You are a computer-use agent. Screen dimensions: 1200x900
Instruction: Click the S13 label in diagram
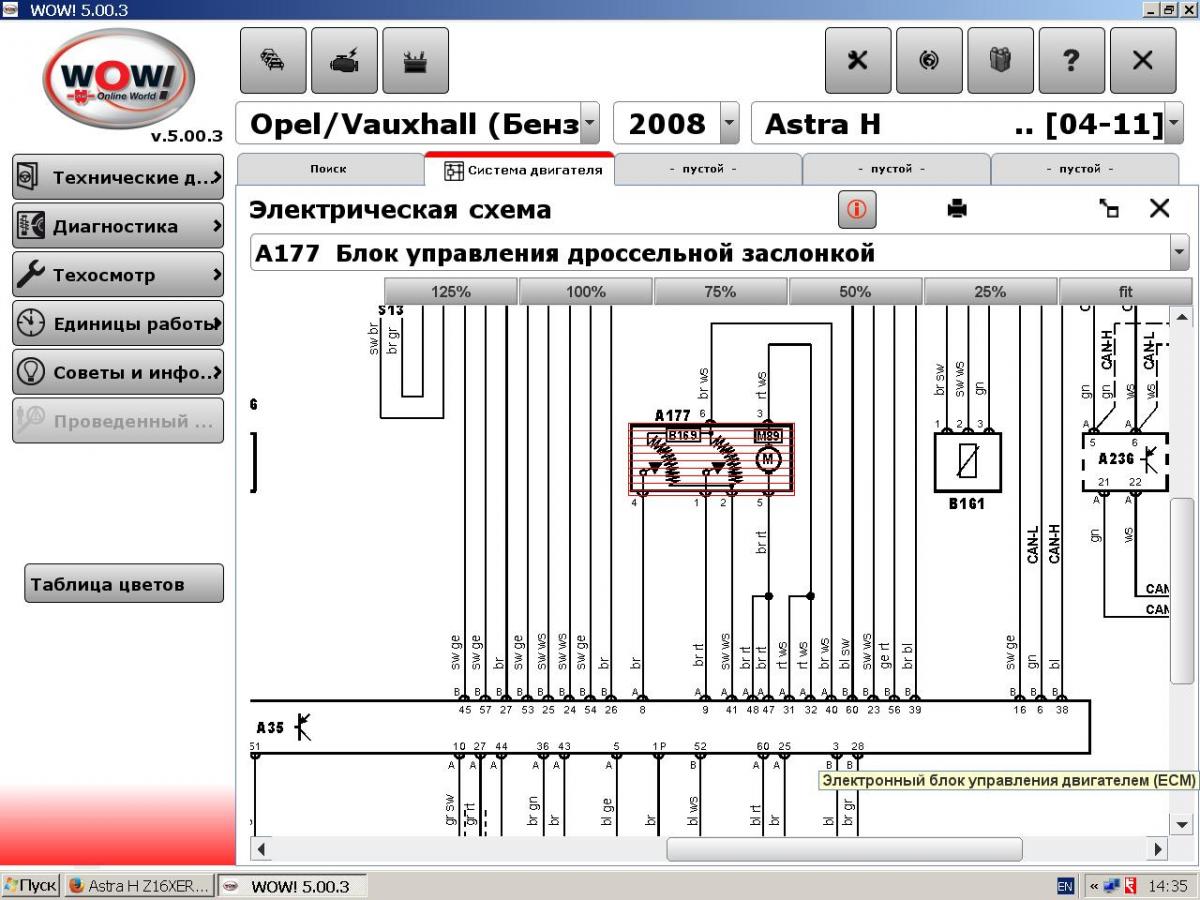coord(391,311)
